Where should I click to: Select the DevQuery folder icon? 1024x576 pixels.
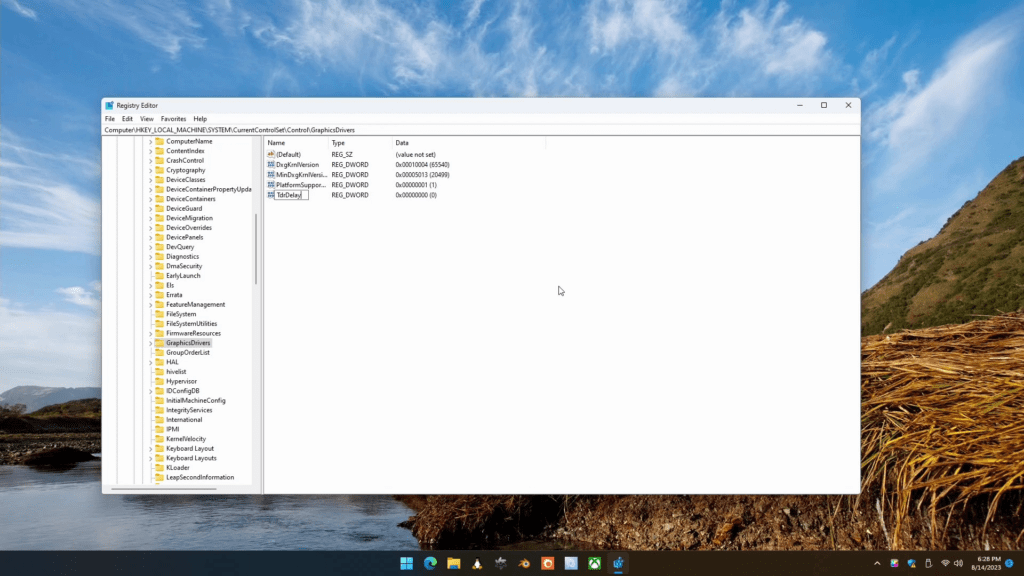coord(159,247)
